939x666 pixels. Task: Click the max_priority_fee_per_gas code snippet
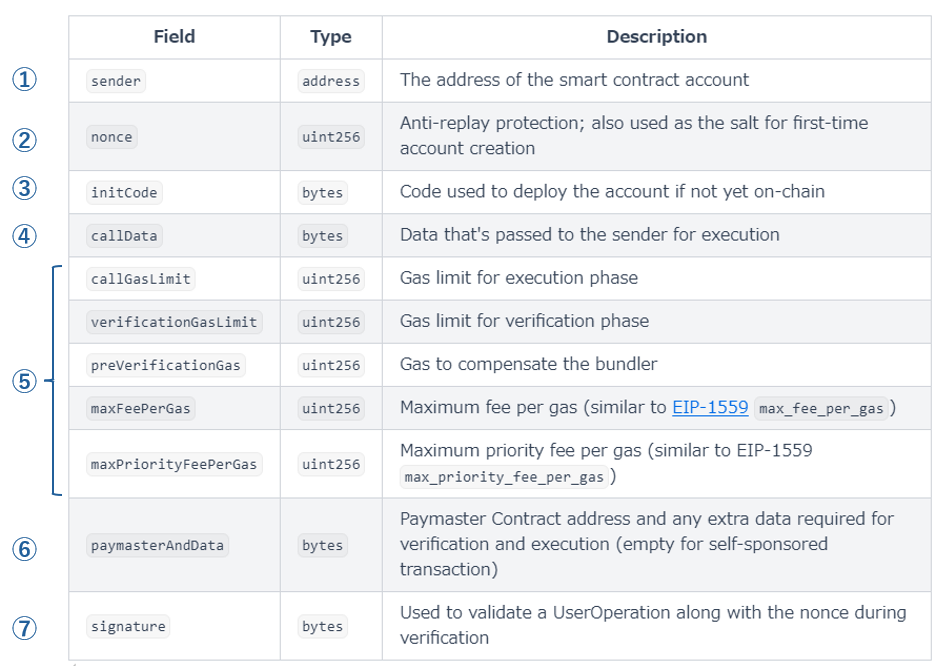click(x=504, y=477)
